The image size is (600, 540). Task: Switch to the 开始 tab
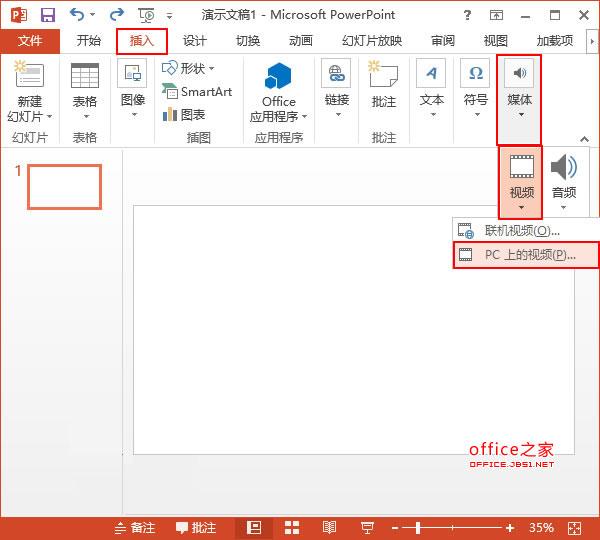[x=88, y=41]
